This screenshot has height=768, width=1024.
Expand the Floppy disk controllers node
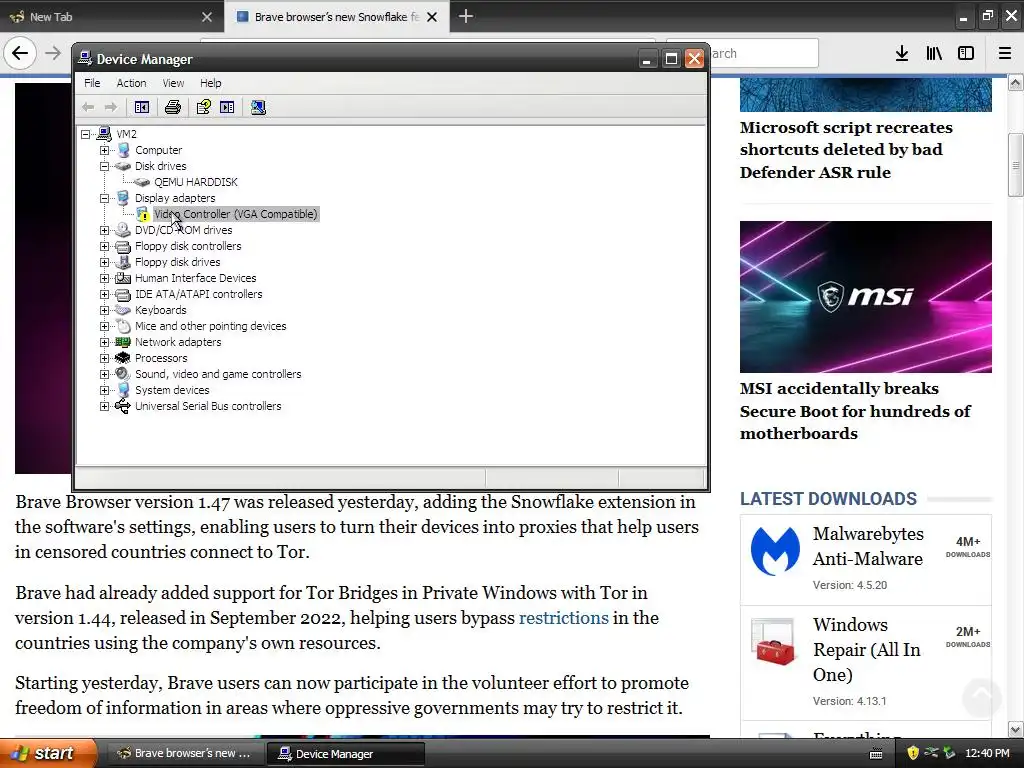click(104, 246)
